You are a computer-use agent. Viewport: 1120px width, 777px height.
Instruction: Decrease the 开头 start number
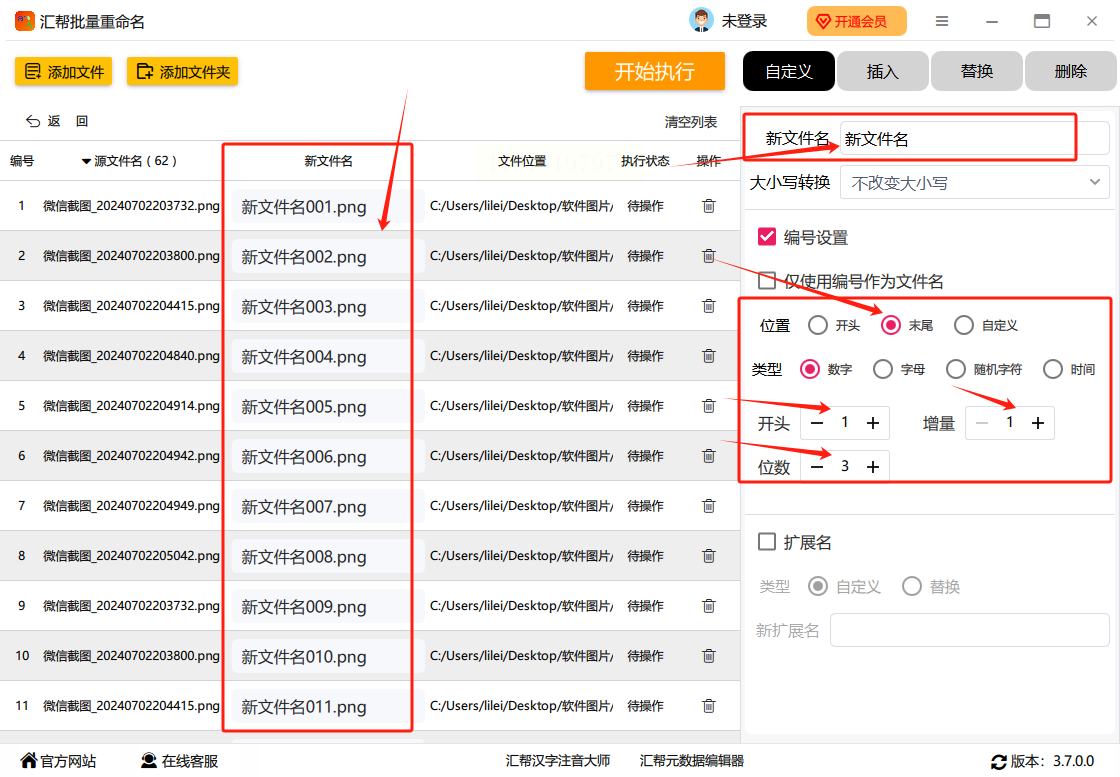point(817,423)
